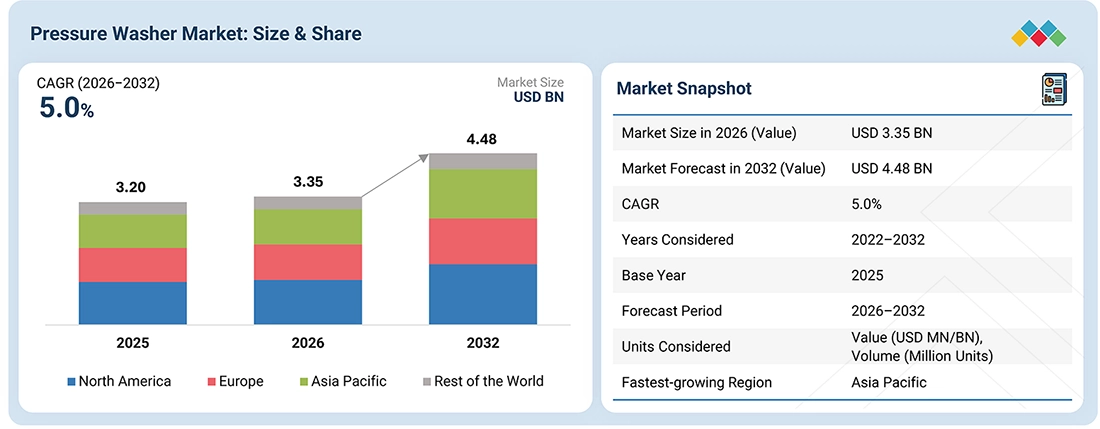This screenshot has width=1100, height=429.
Task: Click the 'USD 3.35 BN' table value
Action: tap(892, 133)
